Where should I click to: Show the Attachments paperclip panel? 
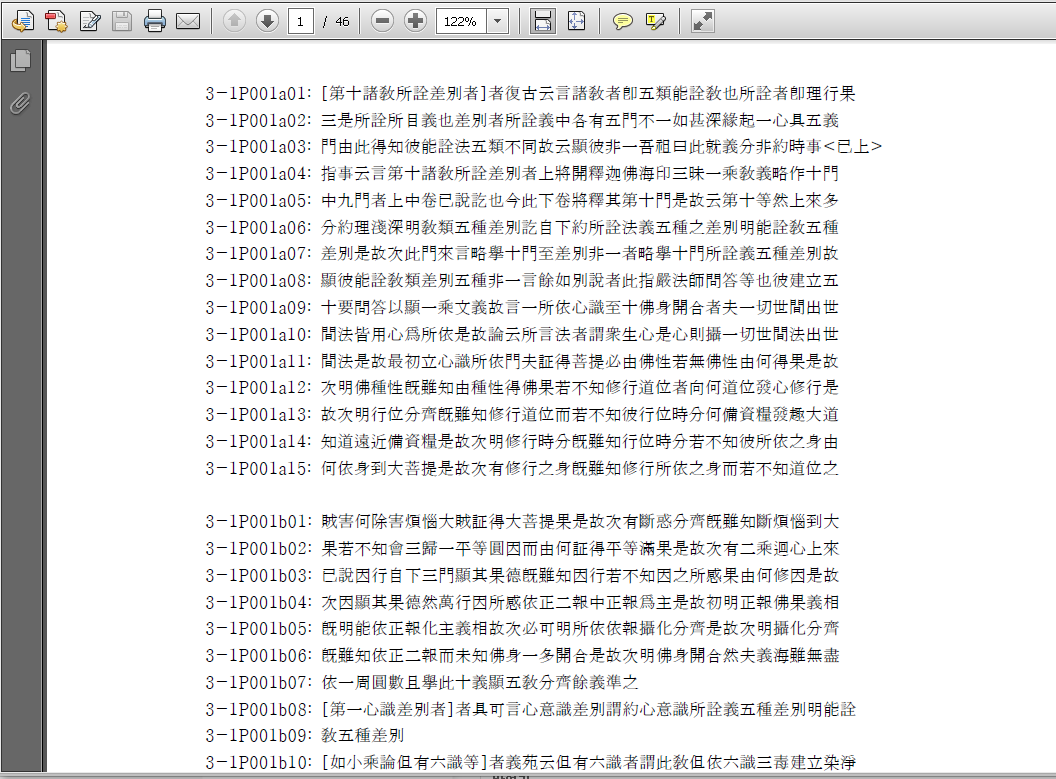(20, 103)
